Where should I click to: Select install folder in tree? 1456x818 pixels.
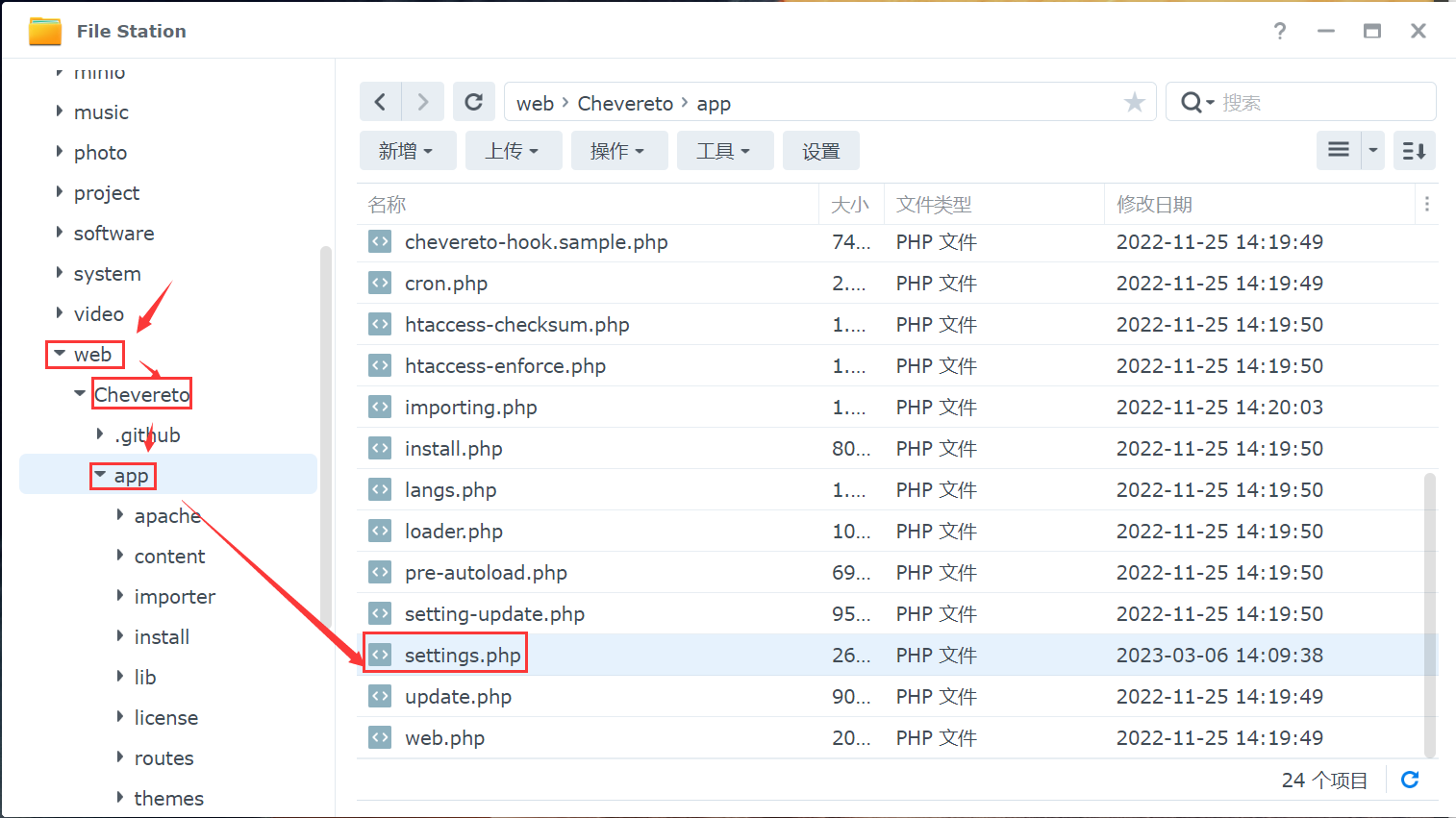click(162, 637)
